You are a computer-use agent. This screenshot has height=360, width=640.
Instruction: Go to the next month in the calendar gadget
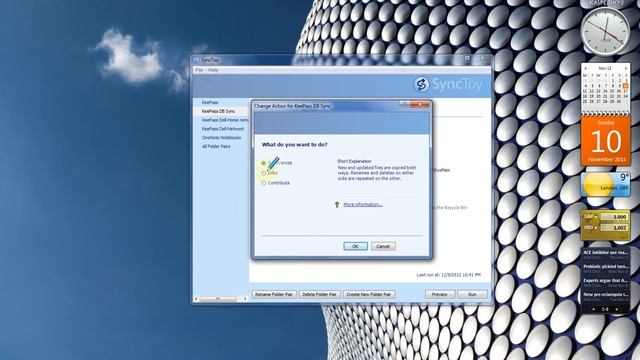pos(625,68)
